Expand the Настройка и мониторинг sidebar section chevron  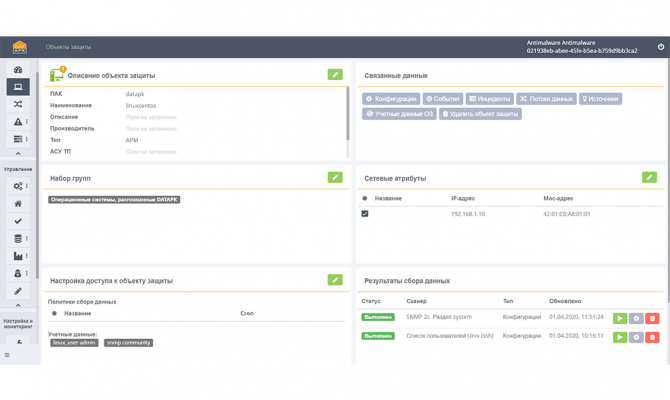[18, 342]
